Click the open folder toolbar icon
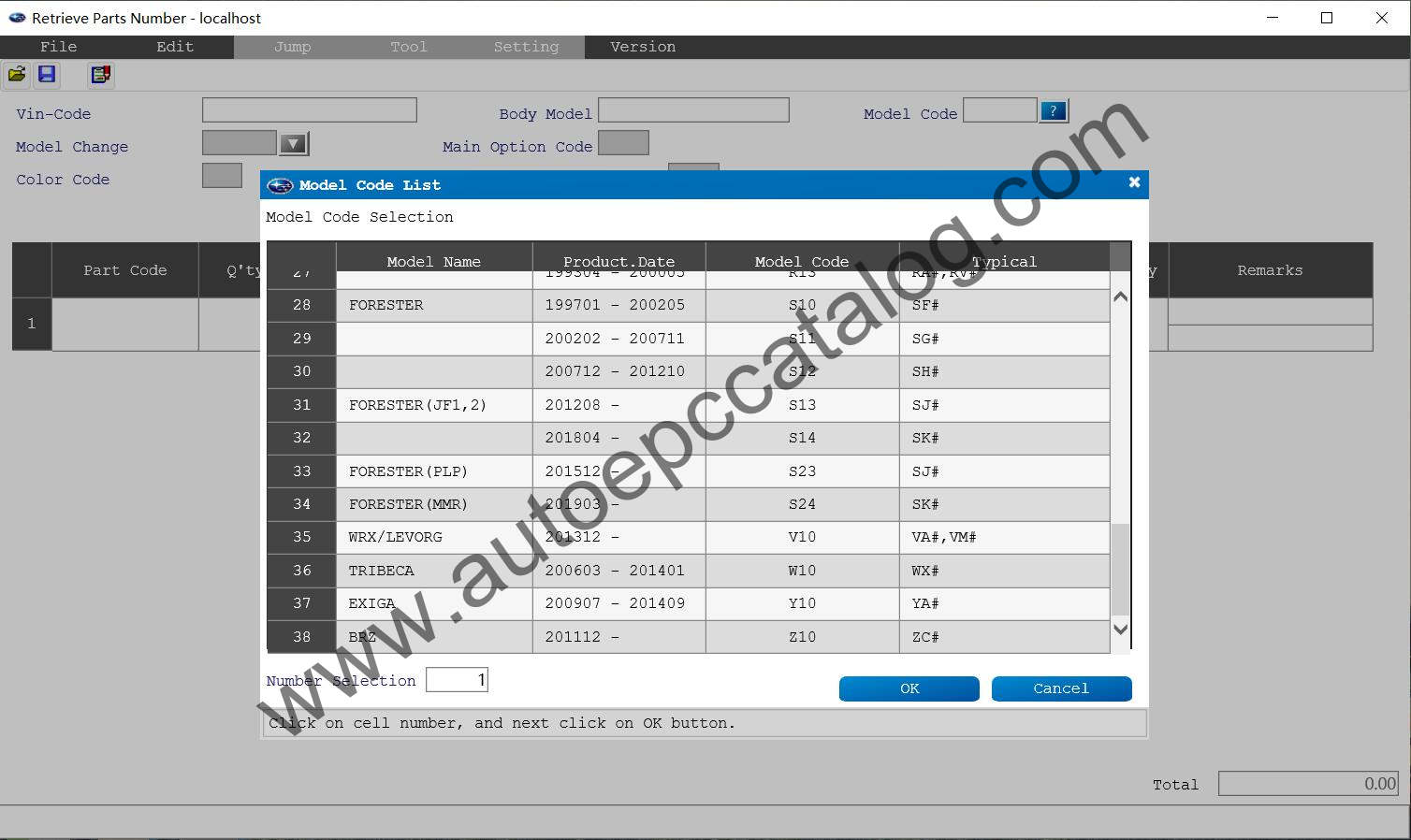 (x=17, y=75)
